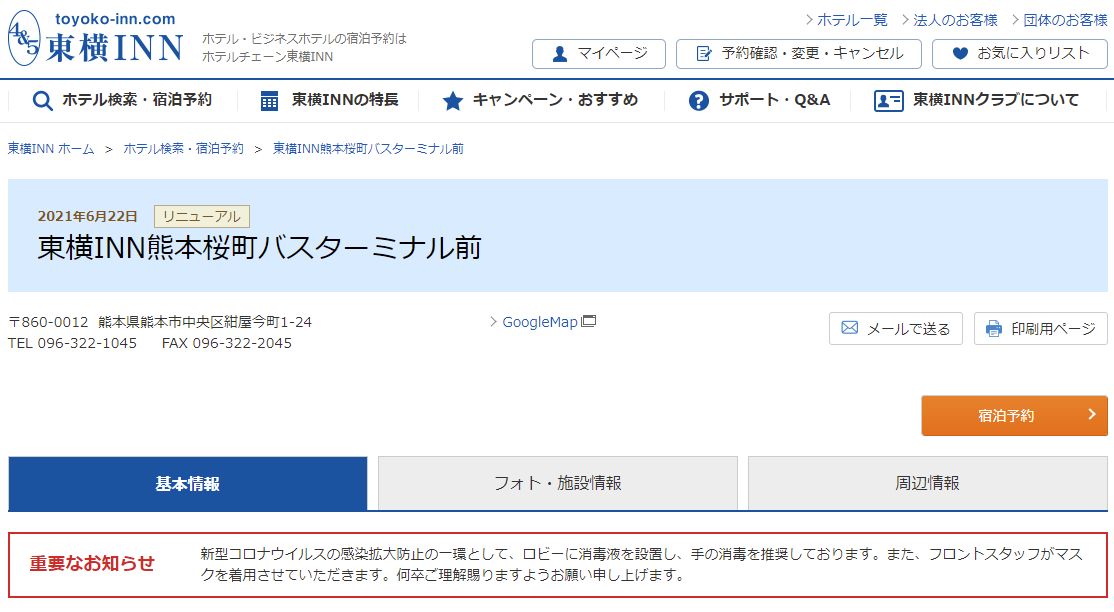Viewport: 1114px width, 612px height.
Task: Click the orange 宿泊予約 button
Action: (1015, 416)
